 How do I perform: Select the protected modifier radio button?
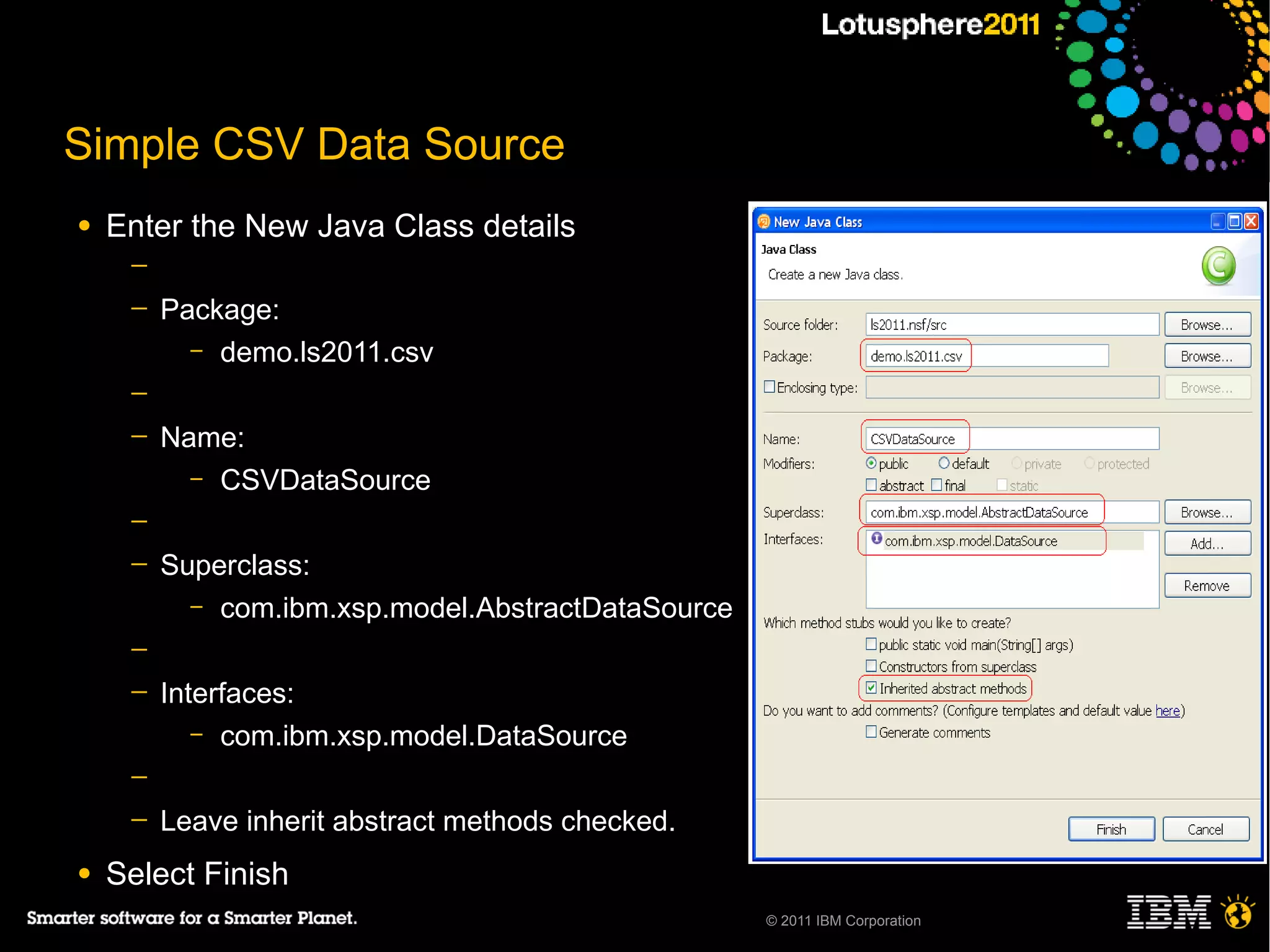(1089, 463)
